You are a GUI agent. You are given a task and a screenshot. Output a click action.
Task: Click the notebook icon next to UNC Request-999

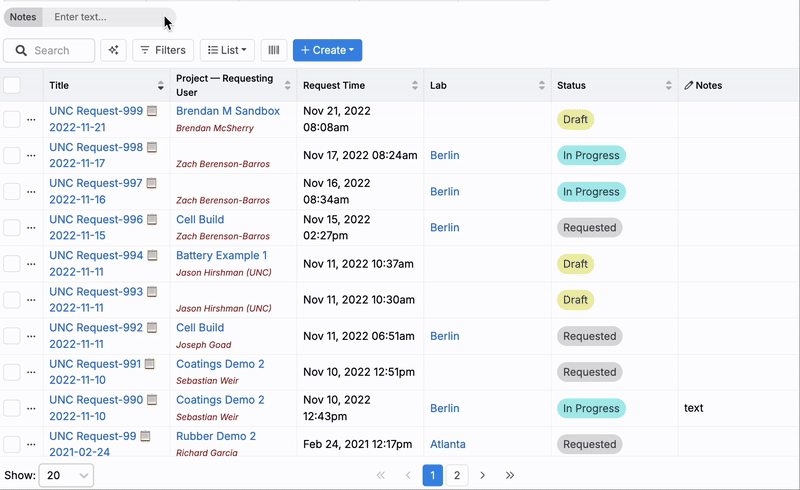[153, 111]
